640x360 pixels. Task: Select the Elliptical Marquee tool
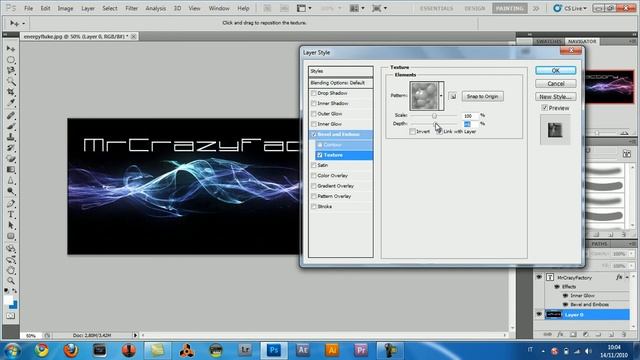point(11,60)
